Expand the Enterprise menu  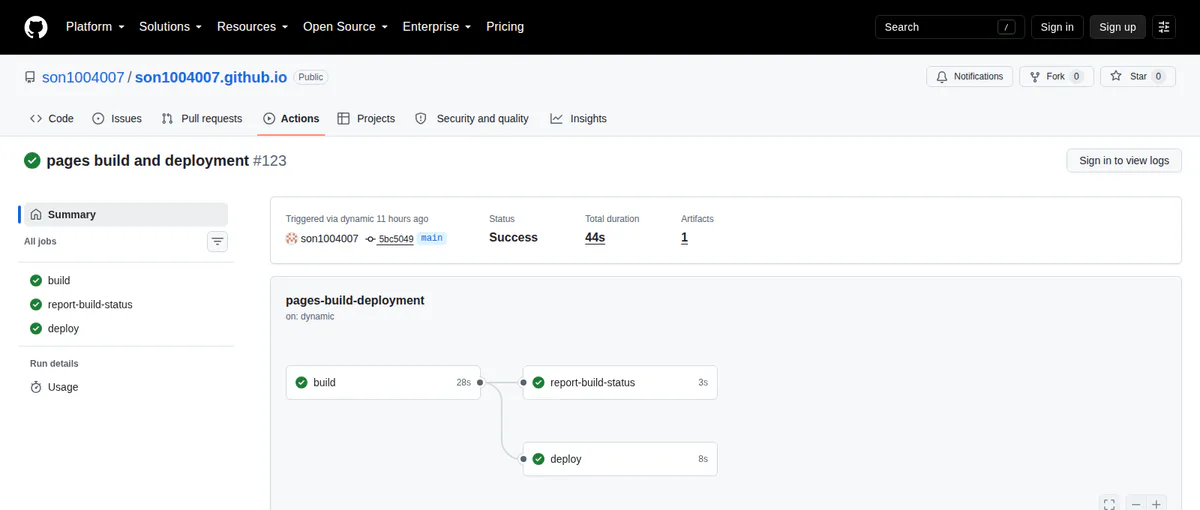point(437,27)
